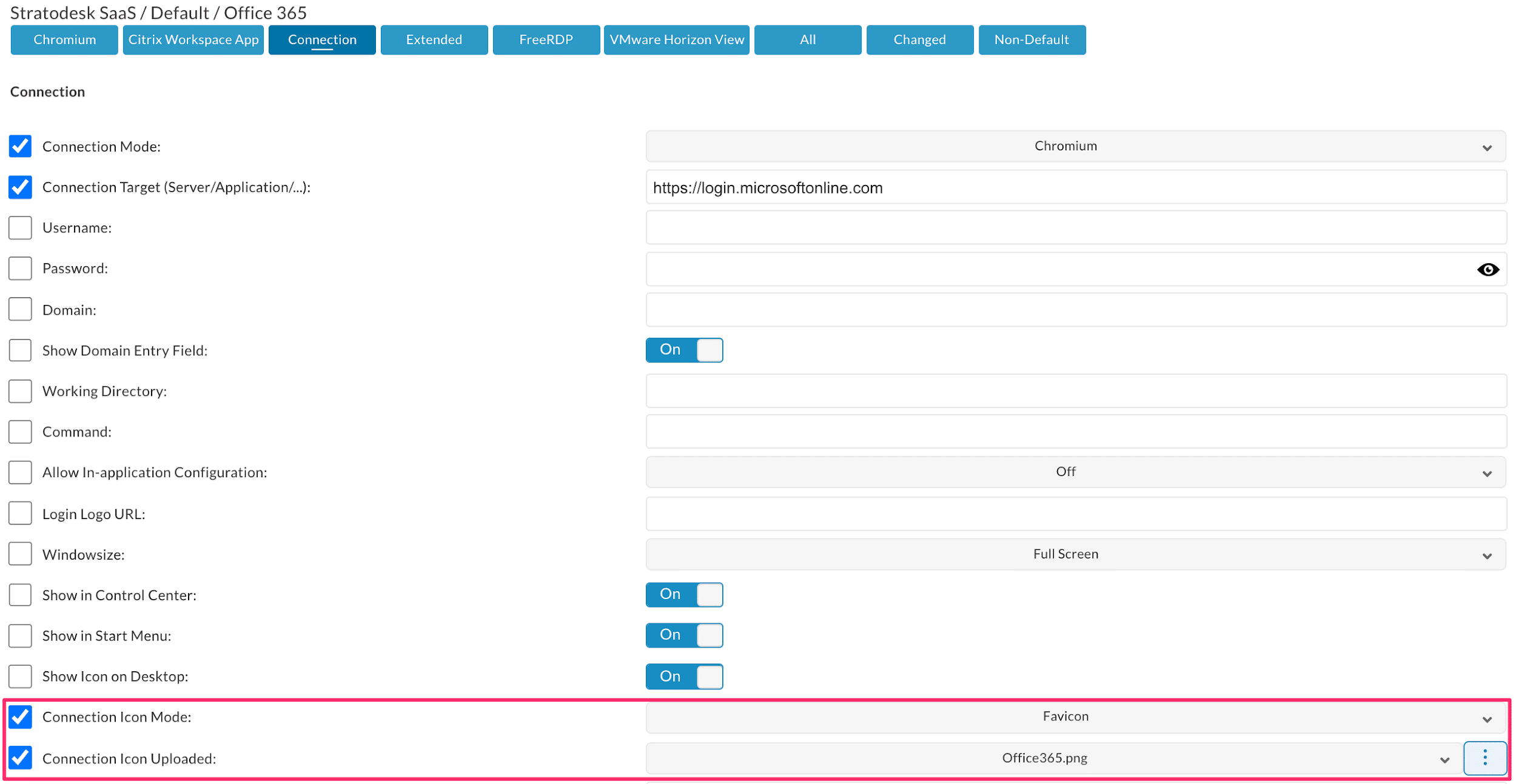This screenshot has height=784, width=1516.
Task: Open the Connection Icon Mode Favicon dropdown
Action: pyautogui.click(x=1075, y=717)
